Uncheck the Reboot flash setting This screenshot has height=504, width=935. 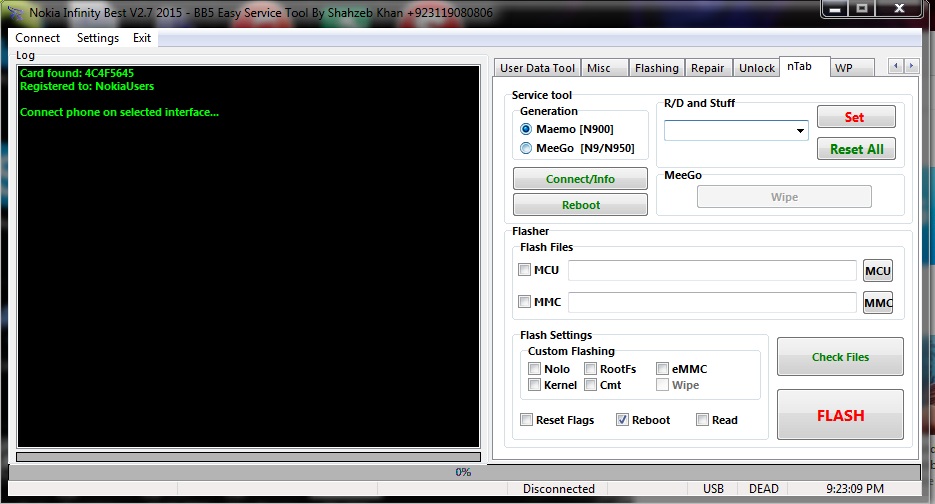tap(623, 419)
